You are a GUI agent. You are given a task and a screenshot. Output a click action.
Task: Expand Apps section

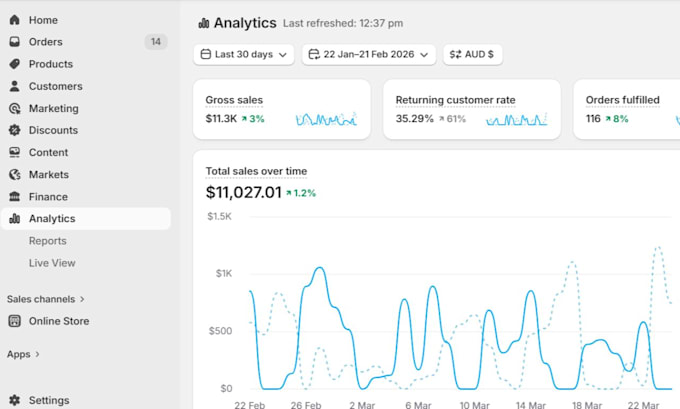pos(23,354)
